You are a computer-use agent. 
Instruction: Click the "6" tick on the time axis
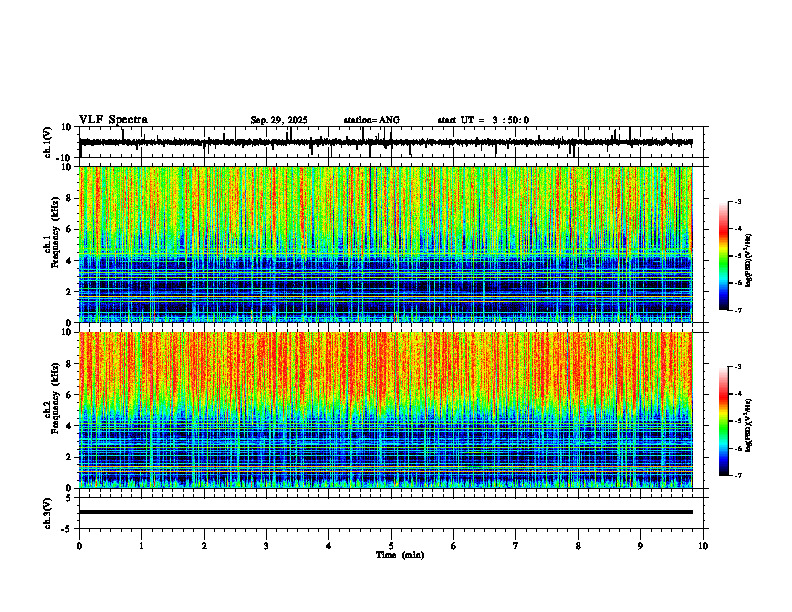[x=454, y=546]
